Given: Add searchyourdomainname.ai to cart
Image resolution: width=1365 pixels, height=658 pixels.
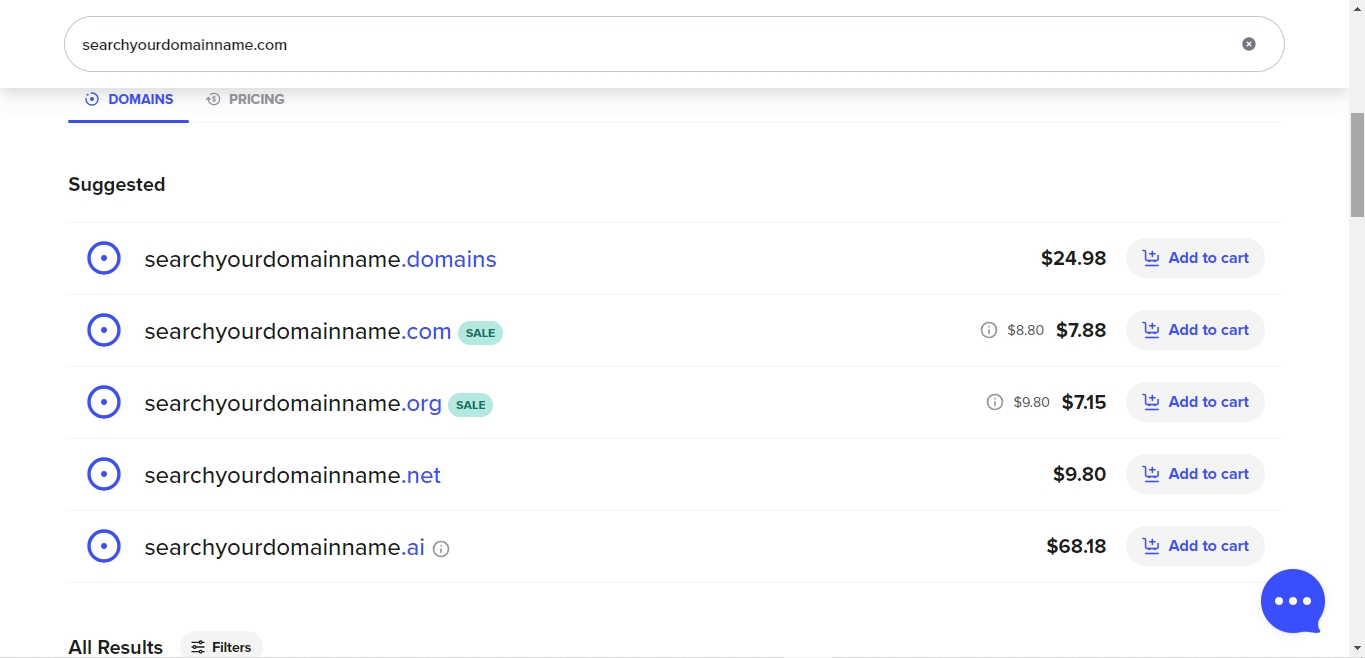Looking at the screenshot, I should point(1195,546).
